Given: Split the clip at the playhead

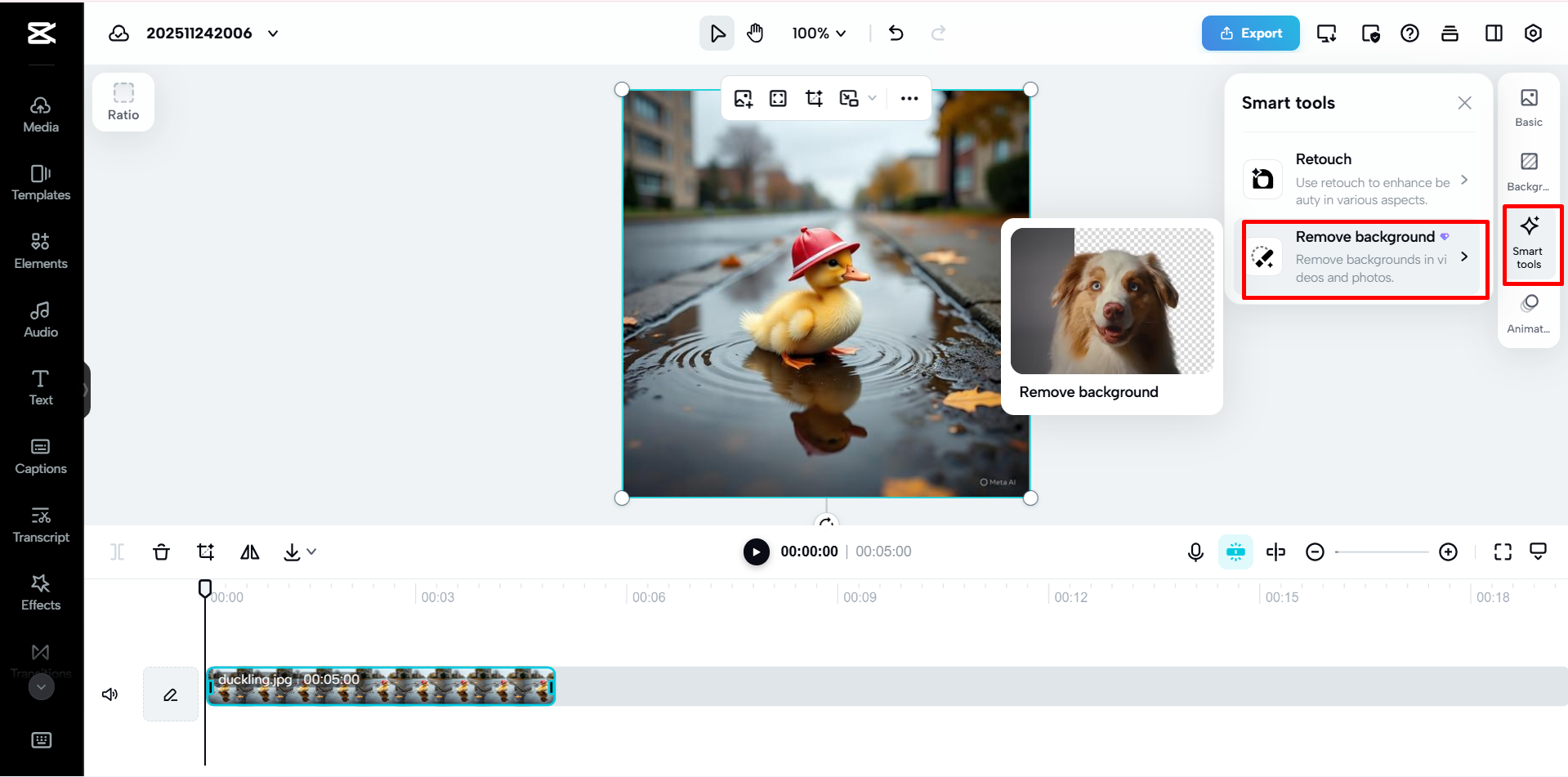Looking at the screenshot, I should coord(117,551).
